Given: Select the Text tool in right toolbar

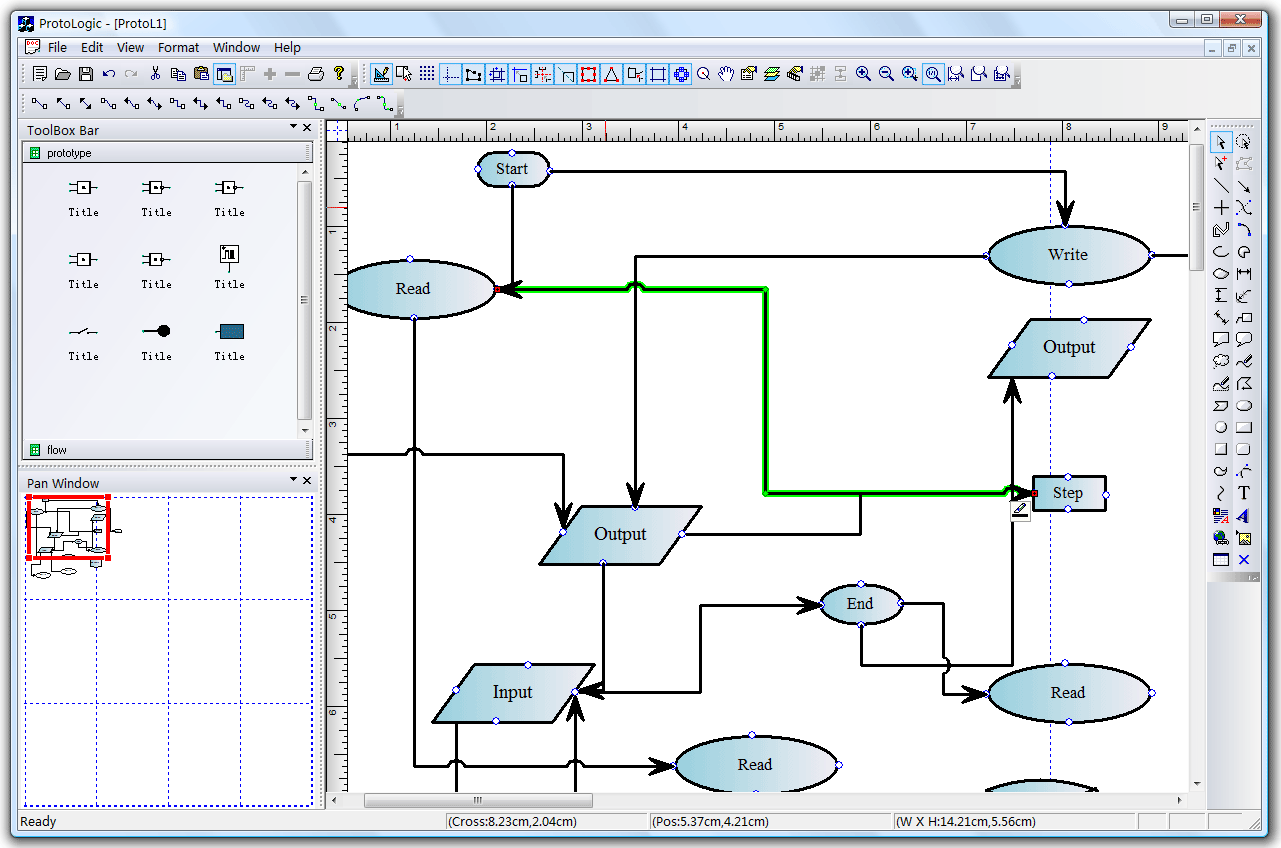Looking at the screenshot, I should pyautogui.click(x=1244, y=493).
